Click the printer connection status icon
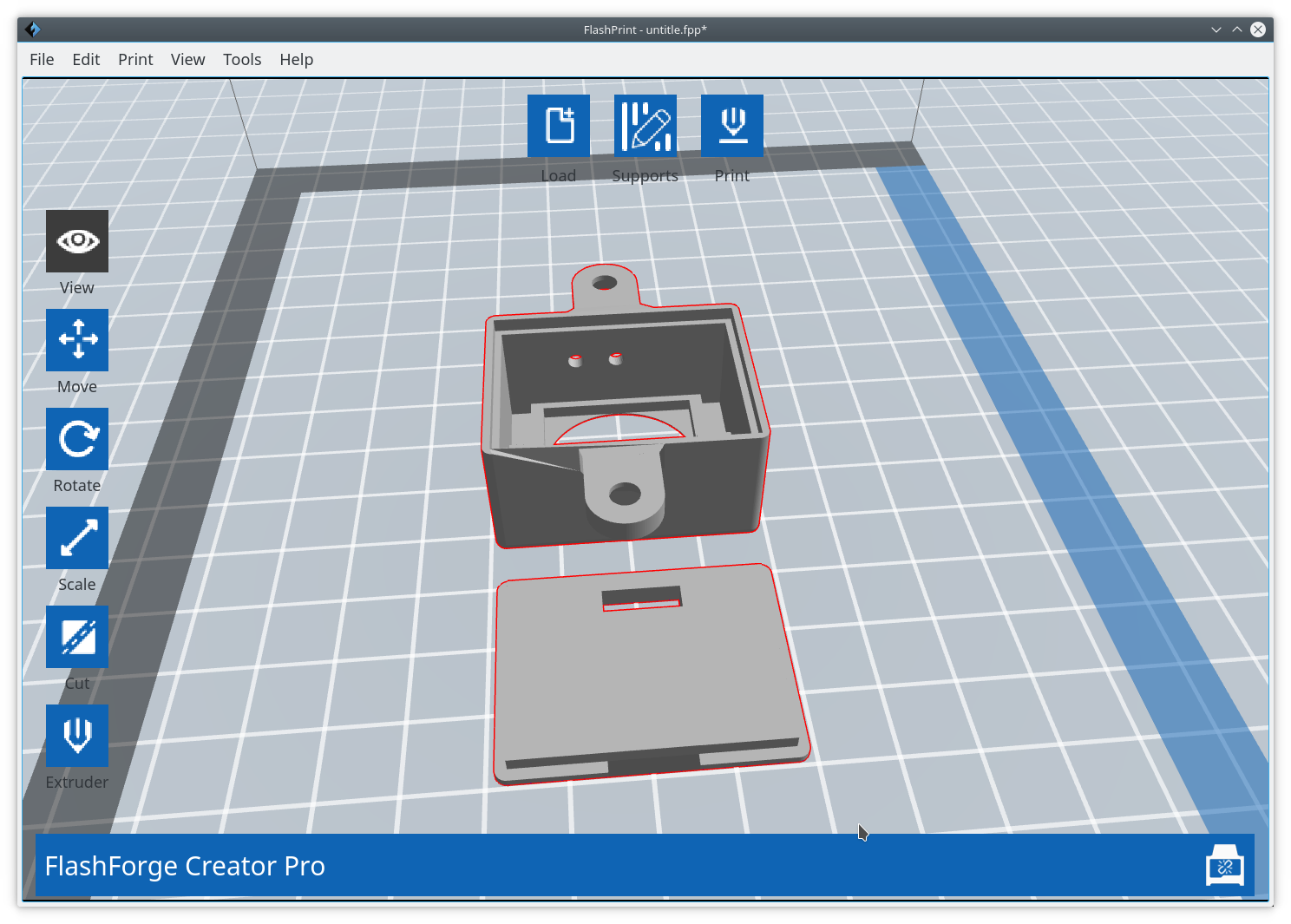 [x=1225, y=865]
